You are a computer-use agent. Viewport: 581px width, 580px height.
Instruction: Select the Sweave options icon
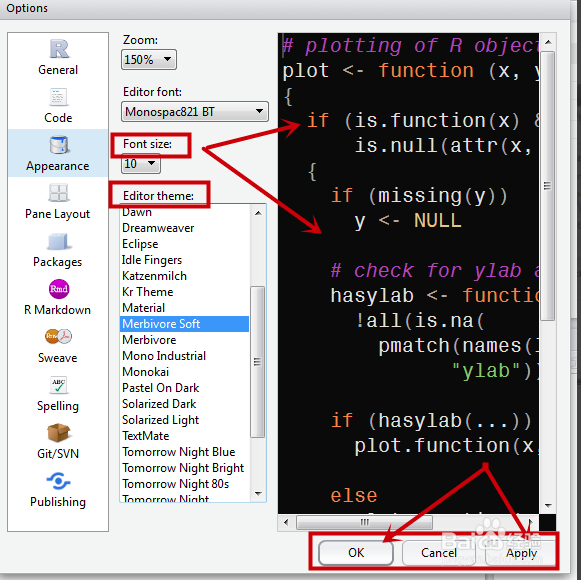(x=59, y=337)
